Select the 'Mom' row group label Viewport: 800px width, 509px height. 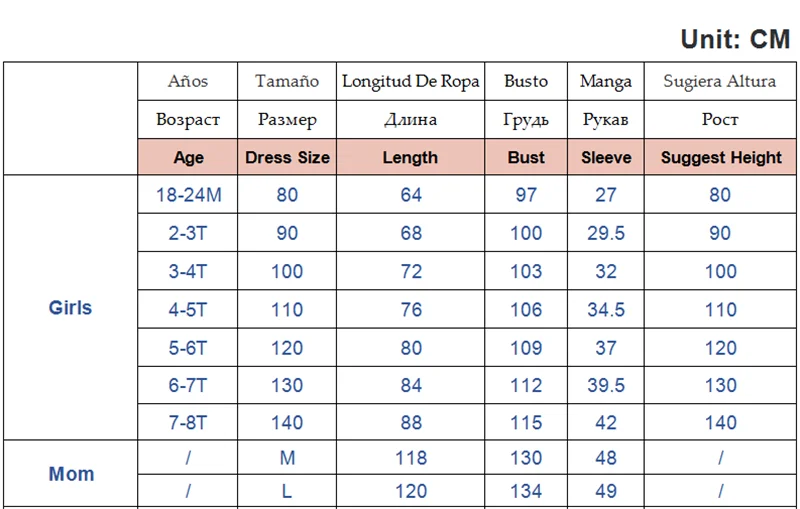(x=71, y=474)
